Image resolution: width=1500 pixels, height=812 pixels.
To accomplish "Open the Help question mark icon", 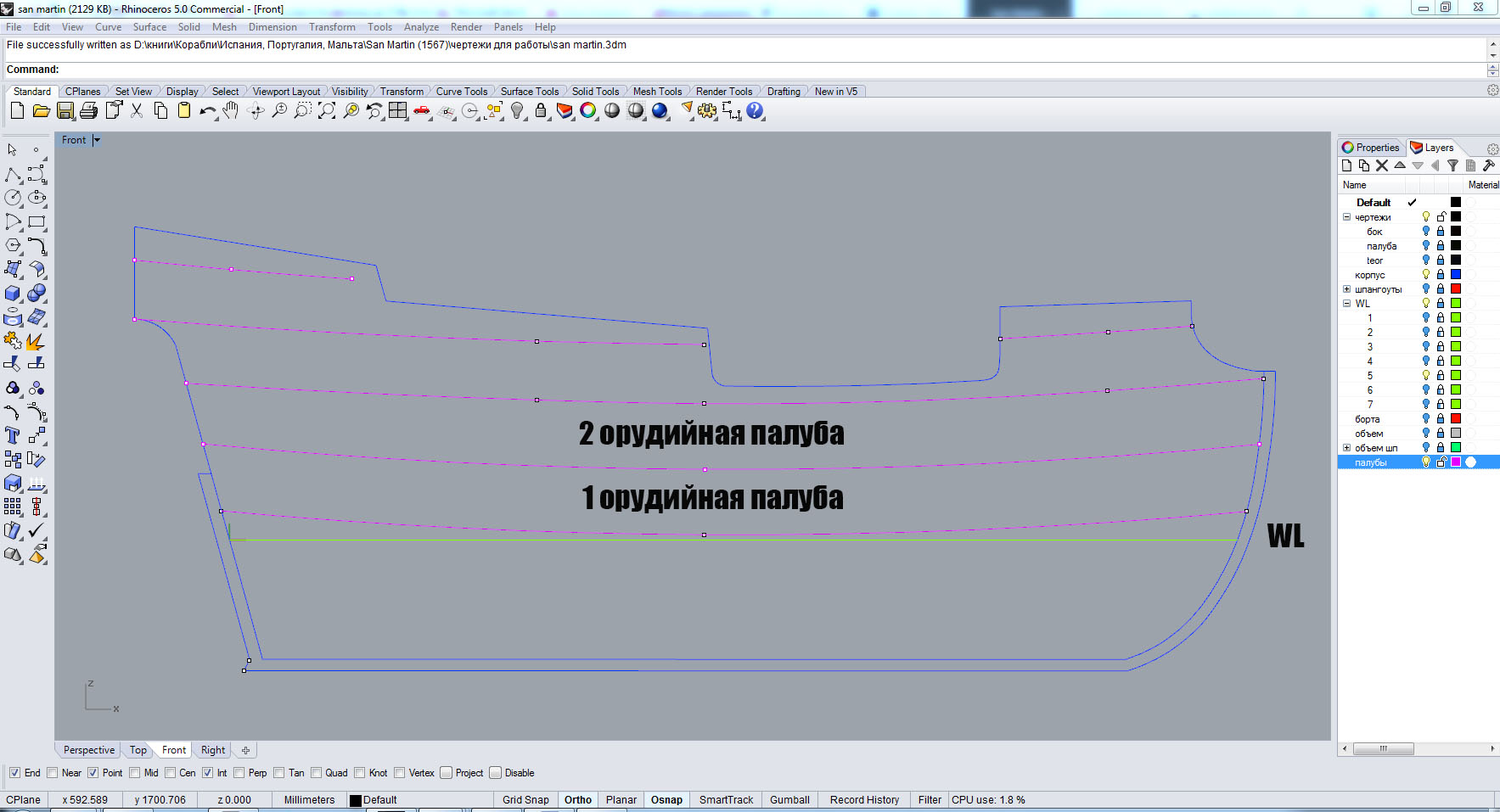I will tap(755, 111).
